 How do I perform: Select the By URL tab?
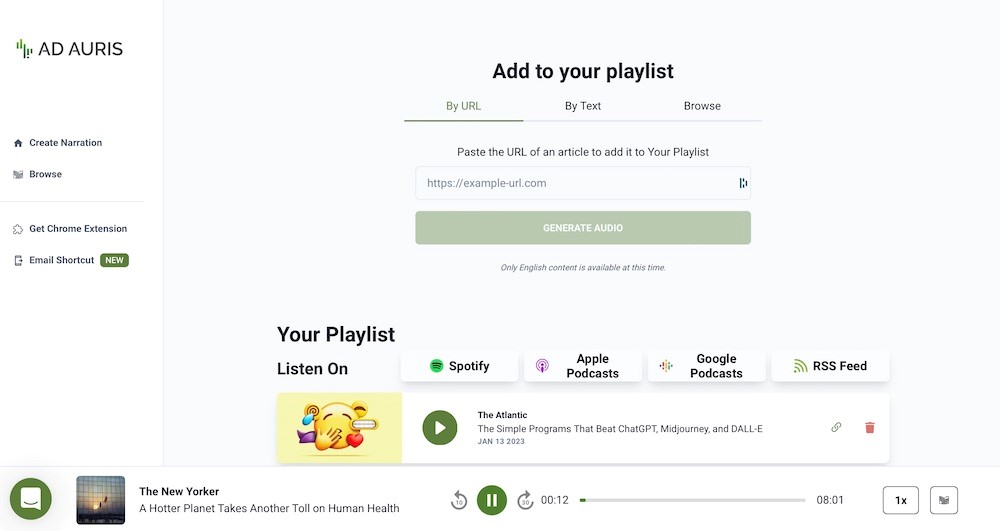point(464,106)
